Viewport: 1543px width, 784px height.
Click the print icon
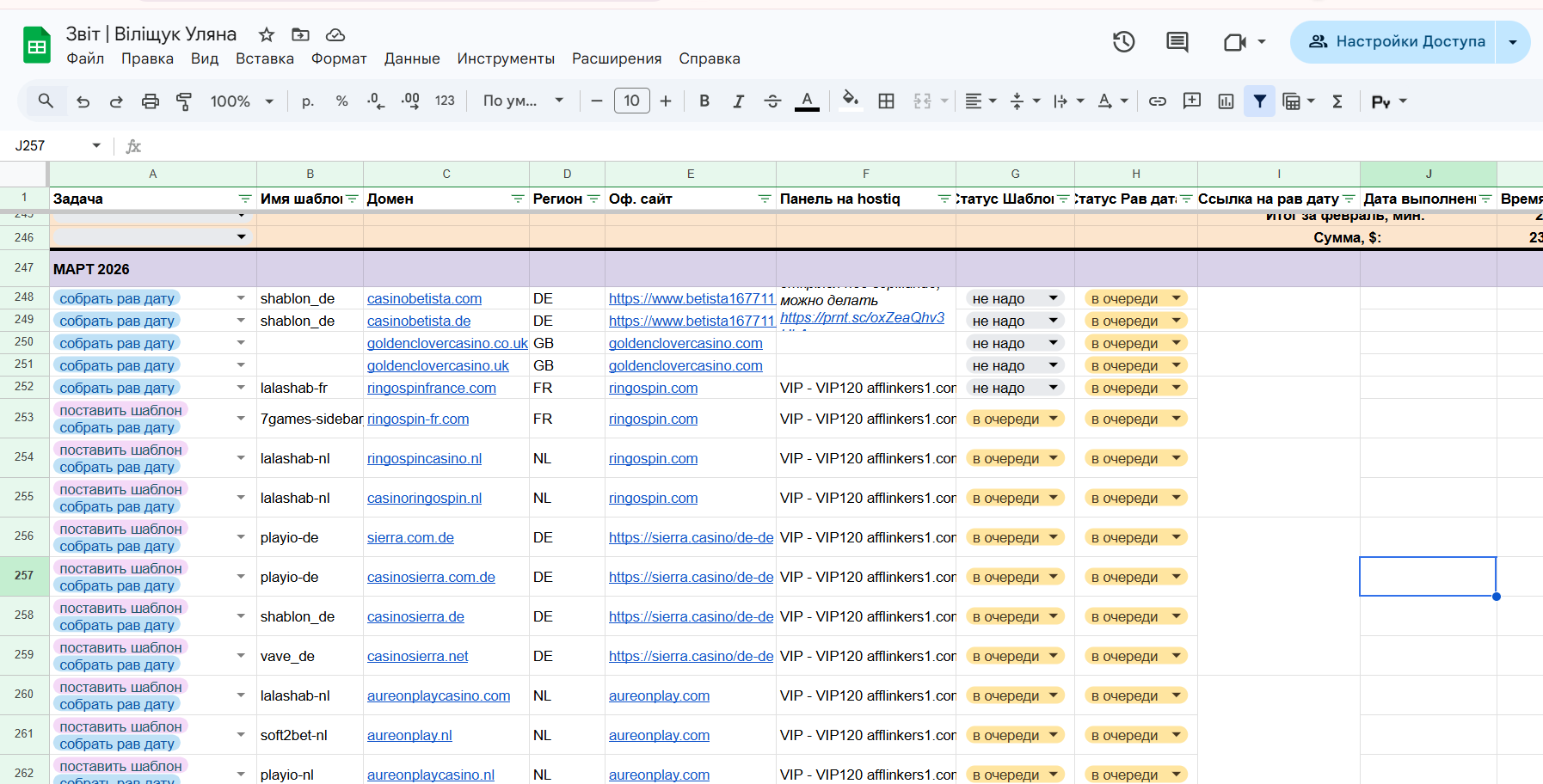(150, 101)
